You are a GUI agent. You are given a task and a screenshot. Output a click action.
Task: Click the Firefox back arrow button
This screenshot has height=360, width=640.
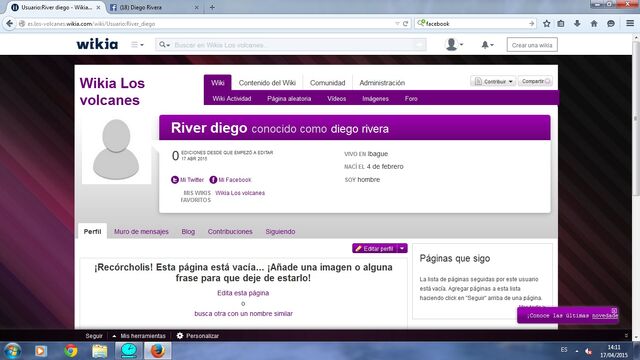pos(9,24)
